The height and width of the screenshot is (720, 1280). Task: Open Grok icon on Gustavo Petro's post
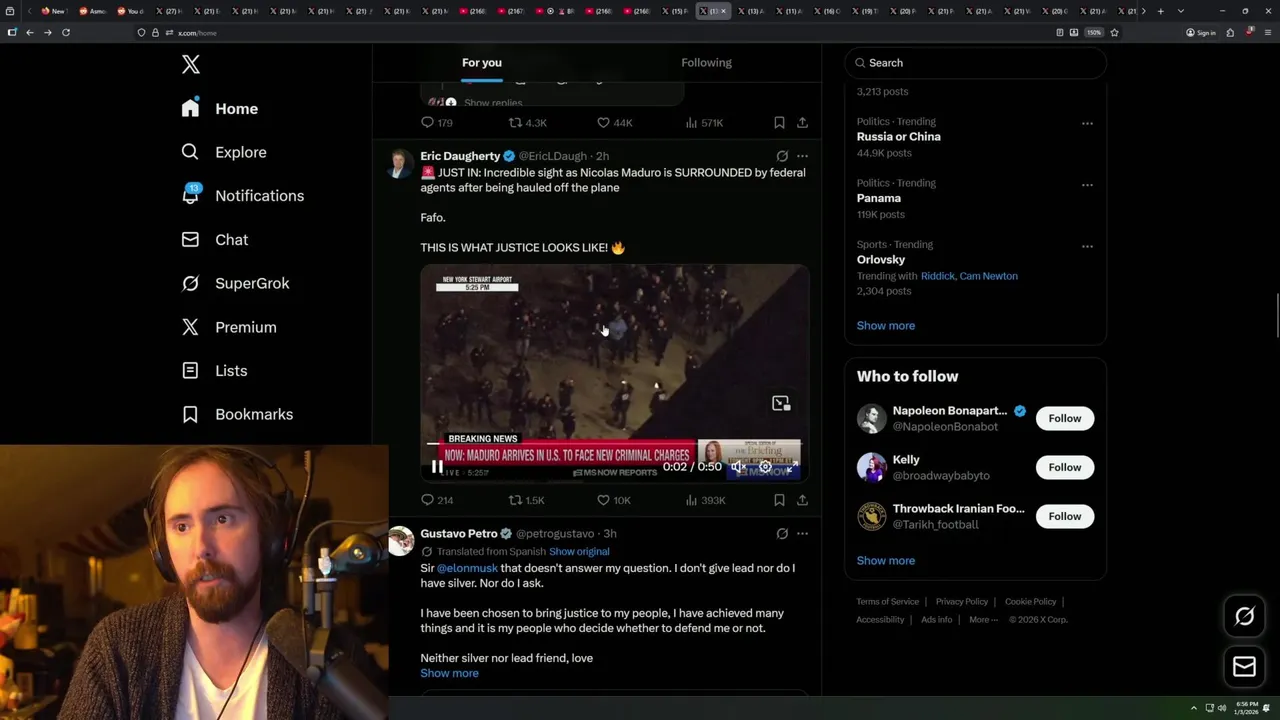tap(782, 534)
